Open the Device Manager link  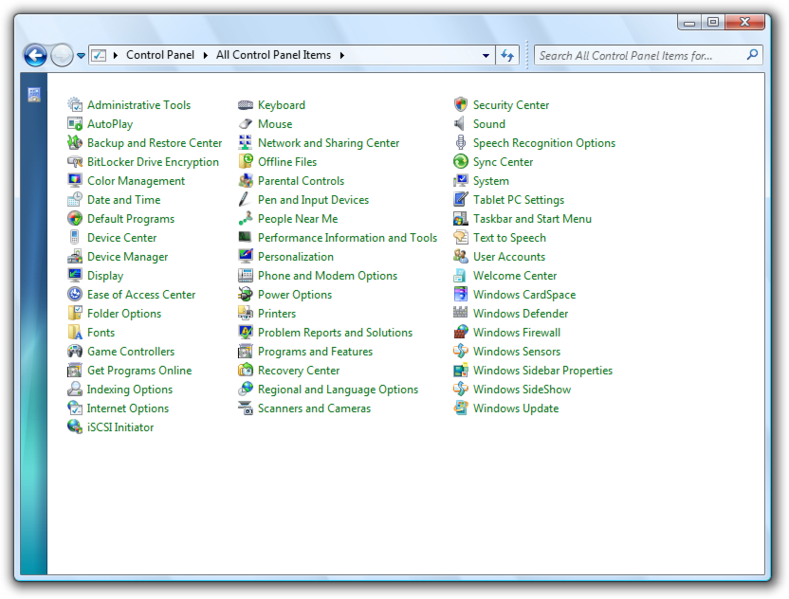point(127,257)
